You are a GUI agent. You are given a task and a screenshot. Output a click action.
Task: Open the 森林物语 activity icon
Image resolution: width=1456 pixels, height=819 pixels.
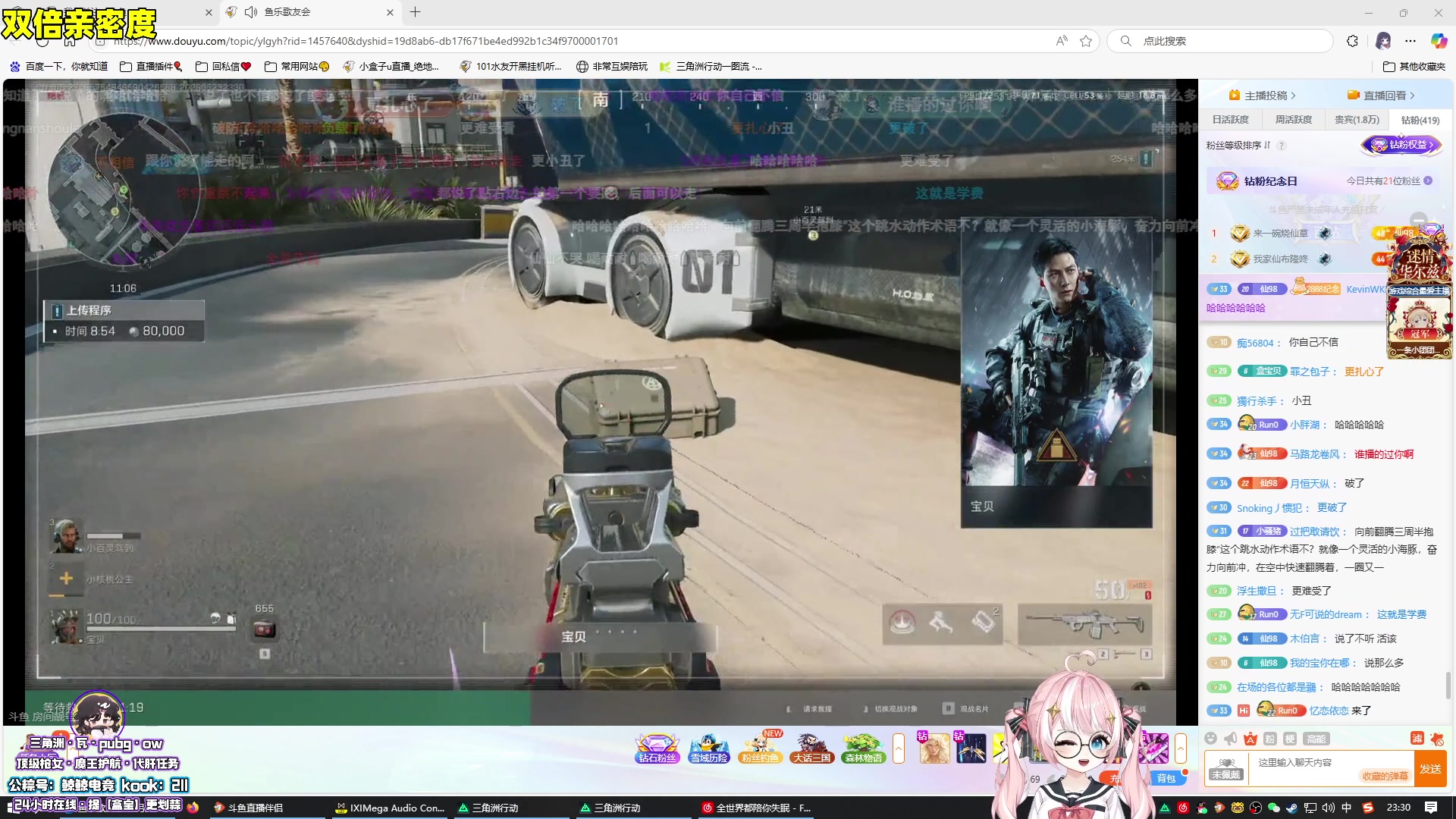coord(863,748)
